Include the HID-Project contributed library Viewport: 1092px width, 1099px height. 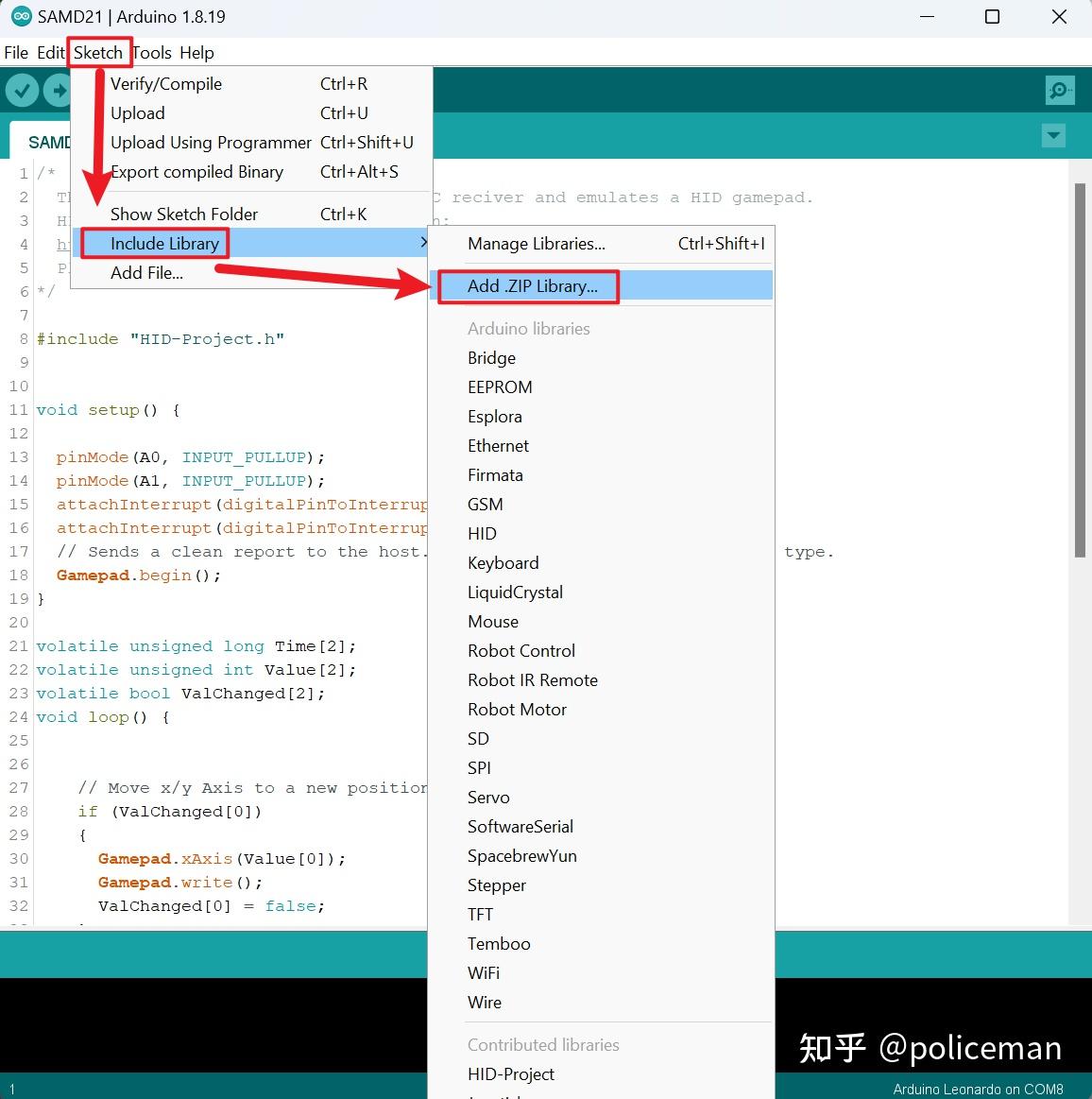click(x=511, y=1073)
